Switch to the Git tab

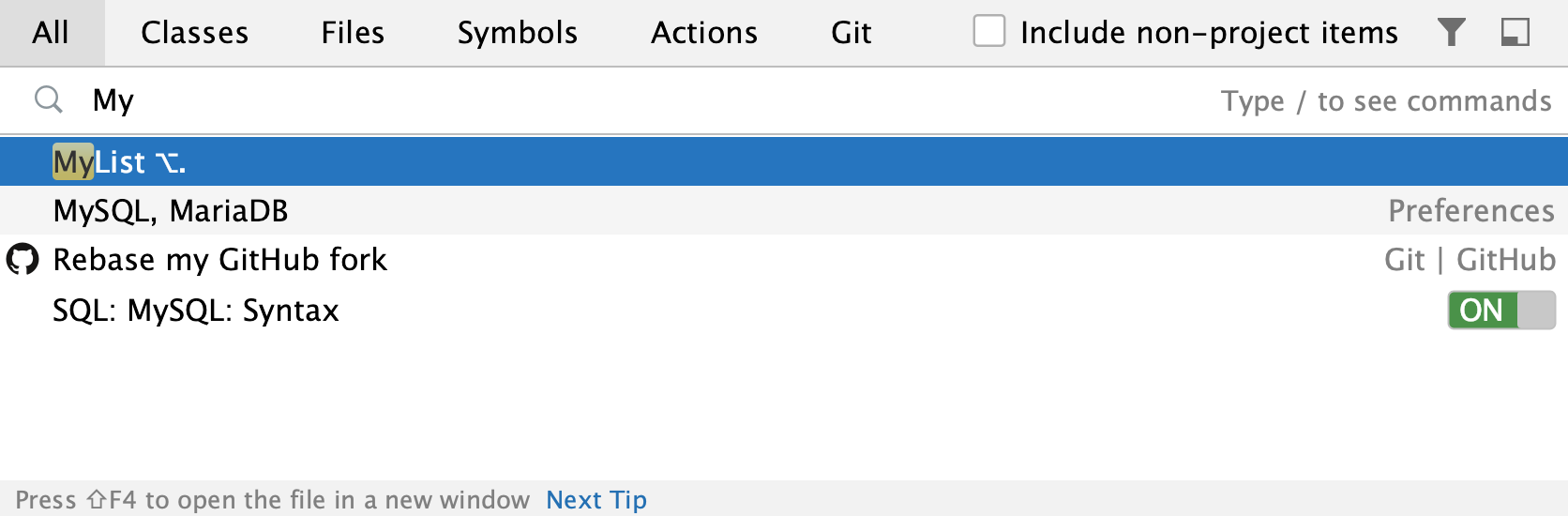coord(851,33)
